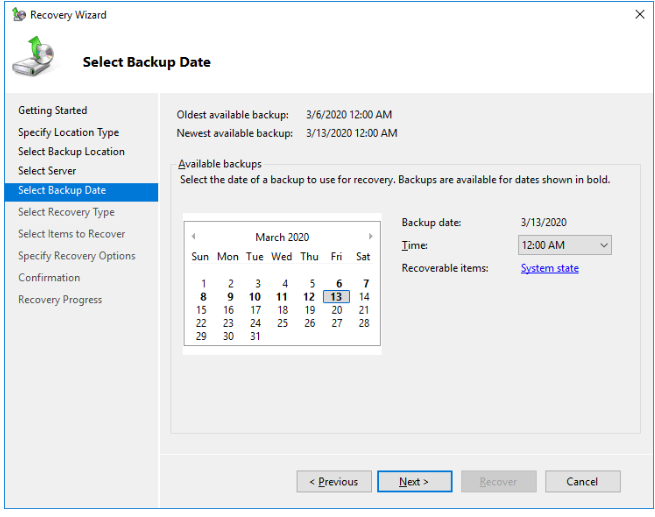Click the backup disk icon in header
This screenshot has height=517, width=655.
(34, 56)
